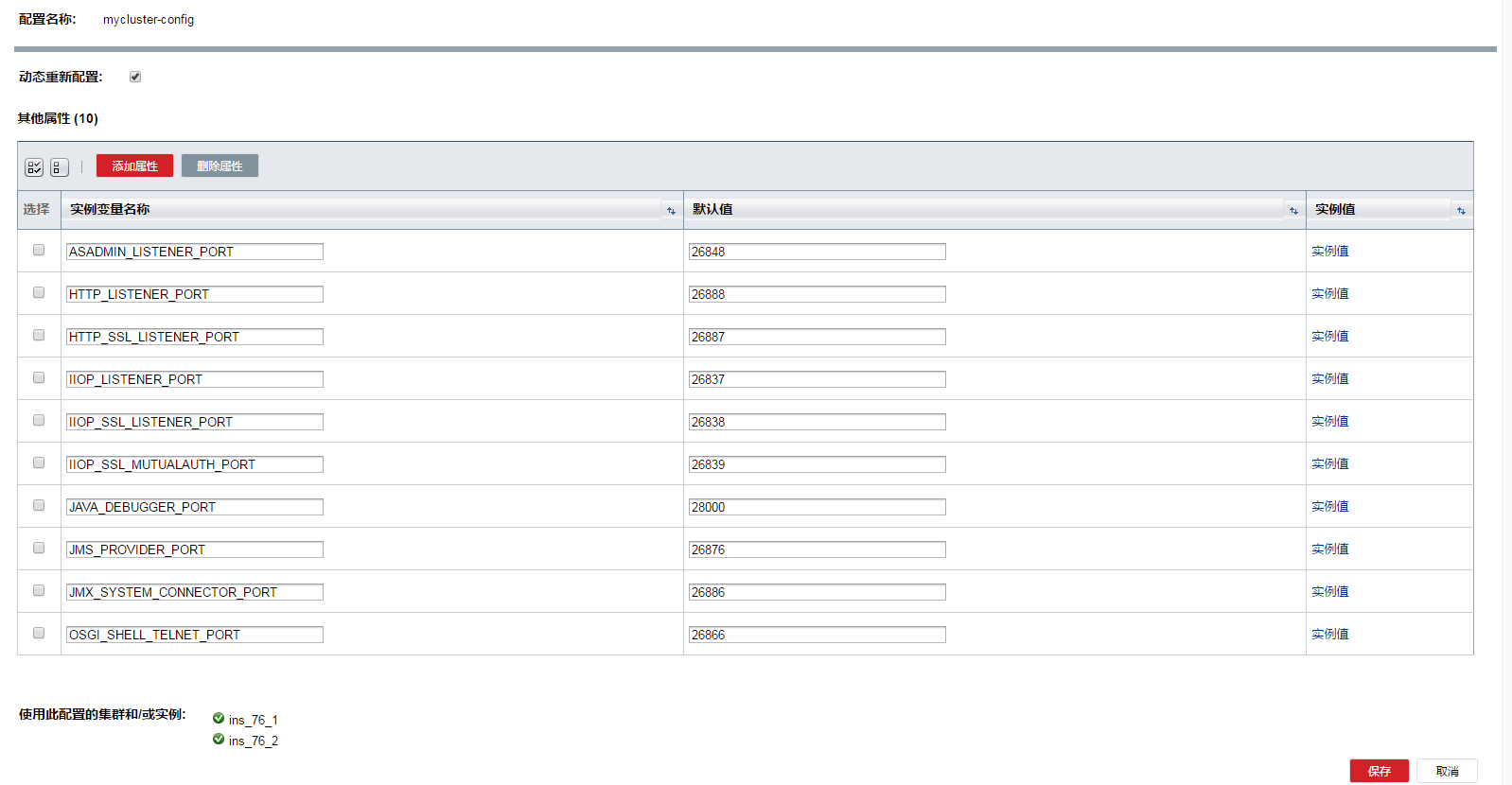
Task: Click the select-all rows icon
Action: 34,167
